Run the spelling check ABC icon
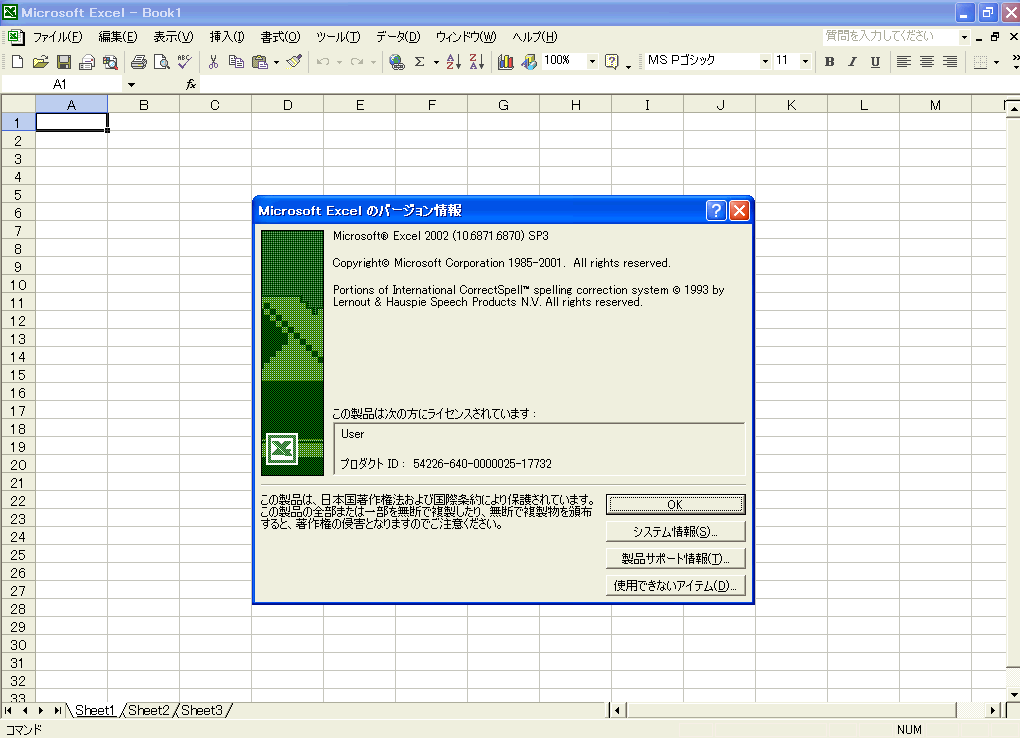Viewport: 1020px width, 738px height. coord(183,61)
